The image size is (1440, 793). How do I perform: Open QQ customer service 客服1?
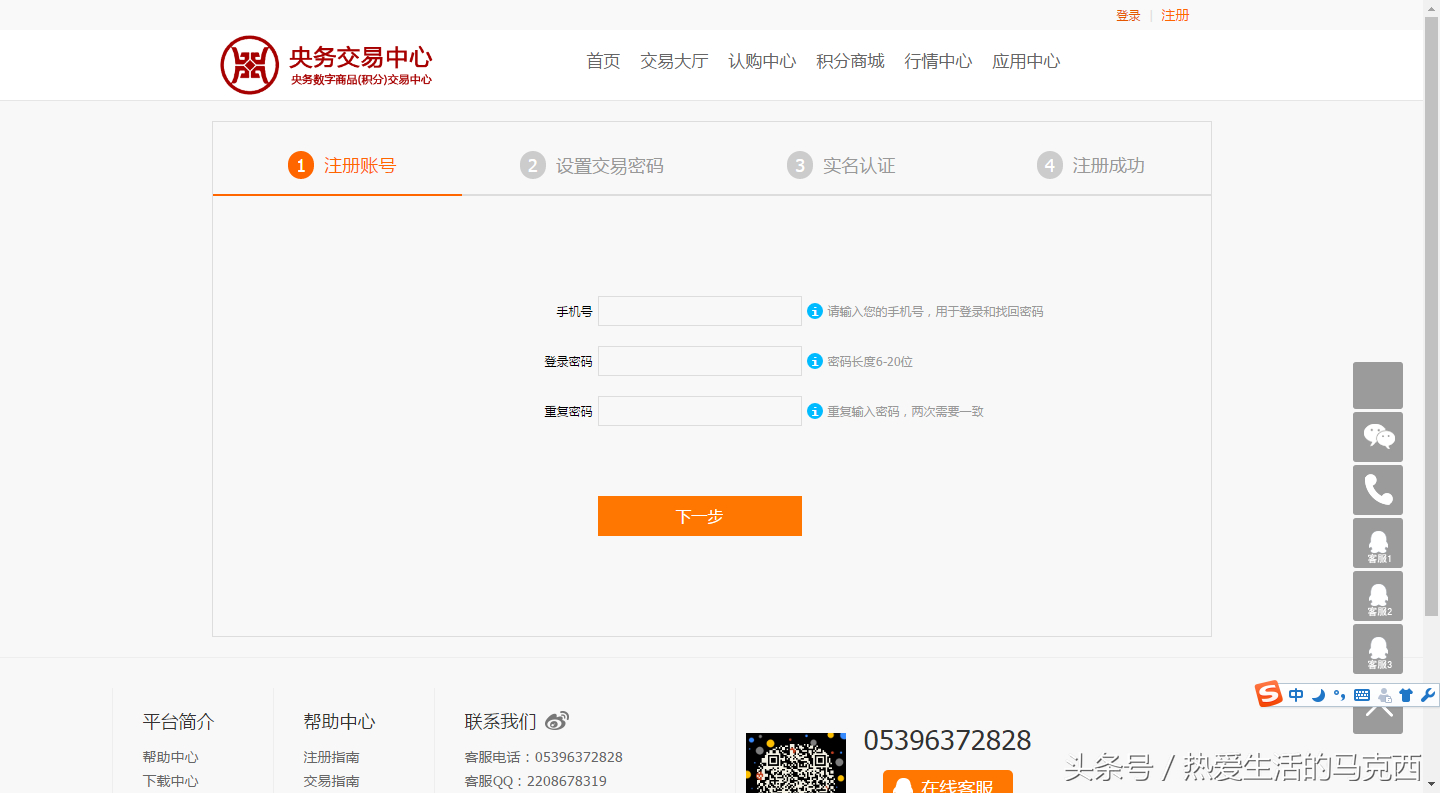(1378, 543)
